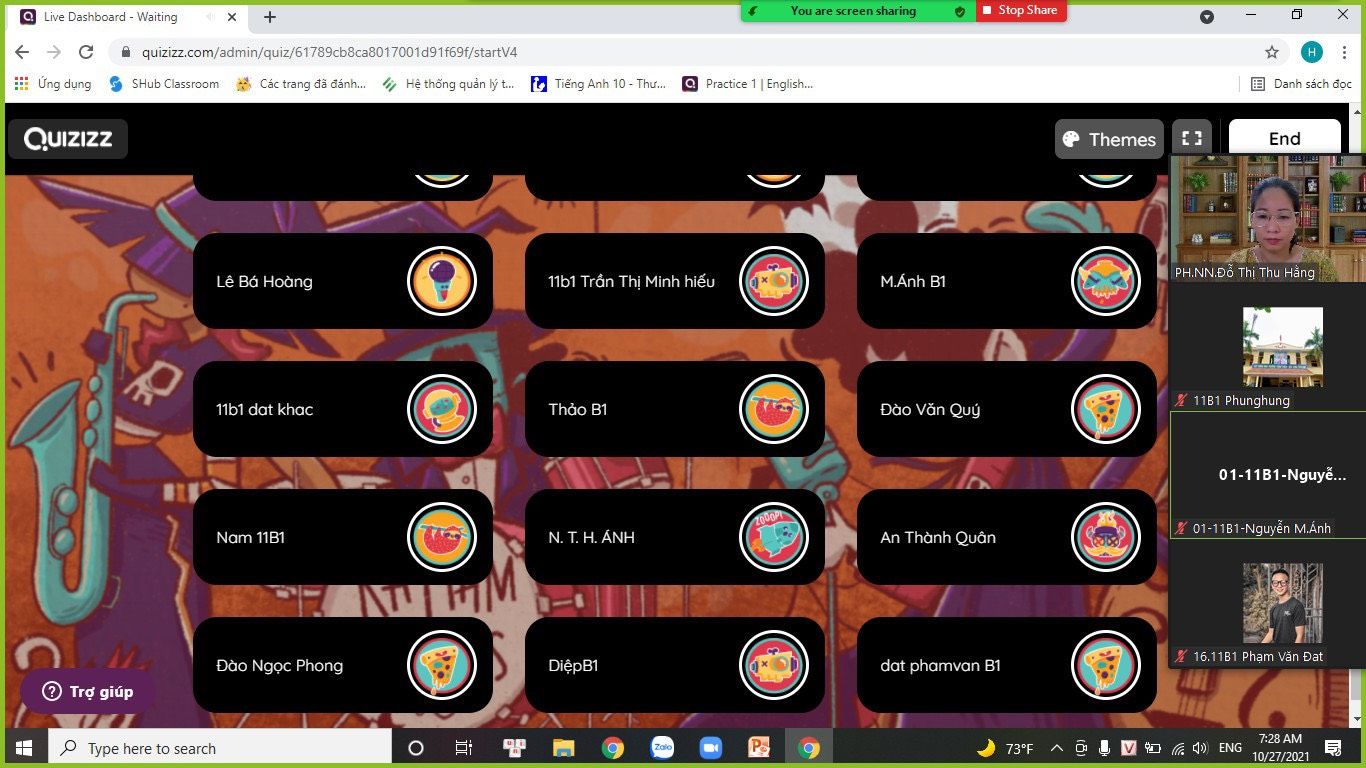The height and width of the screenshot is (768, 1366).
Task: Open the Chrome tab search dropdown arrow
Action: click(1207, 17)
